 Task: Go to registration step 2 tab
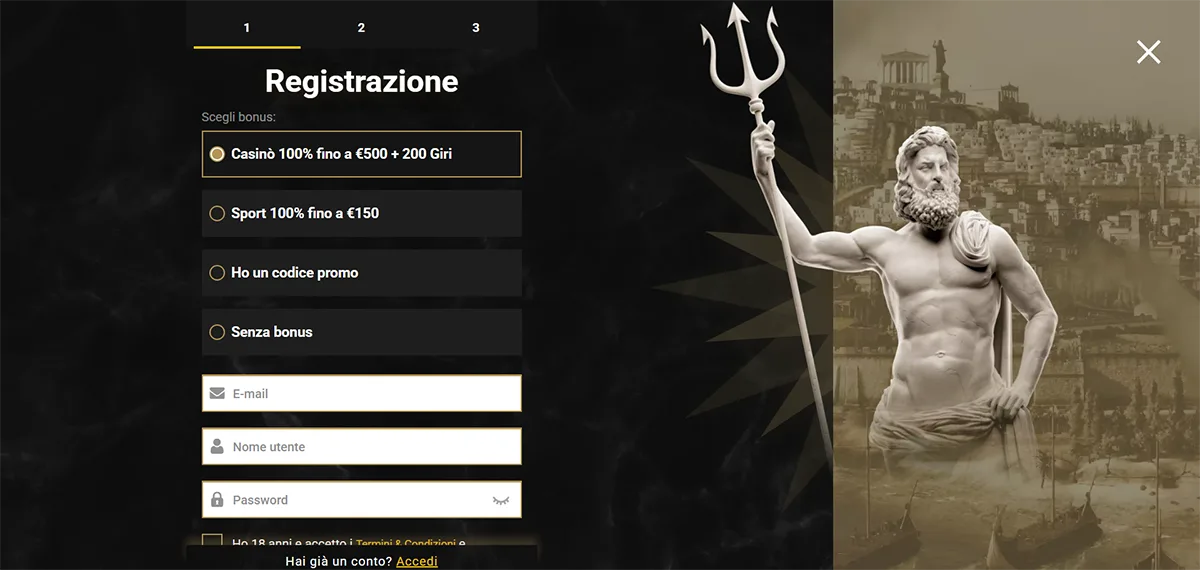click(361, 27)
